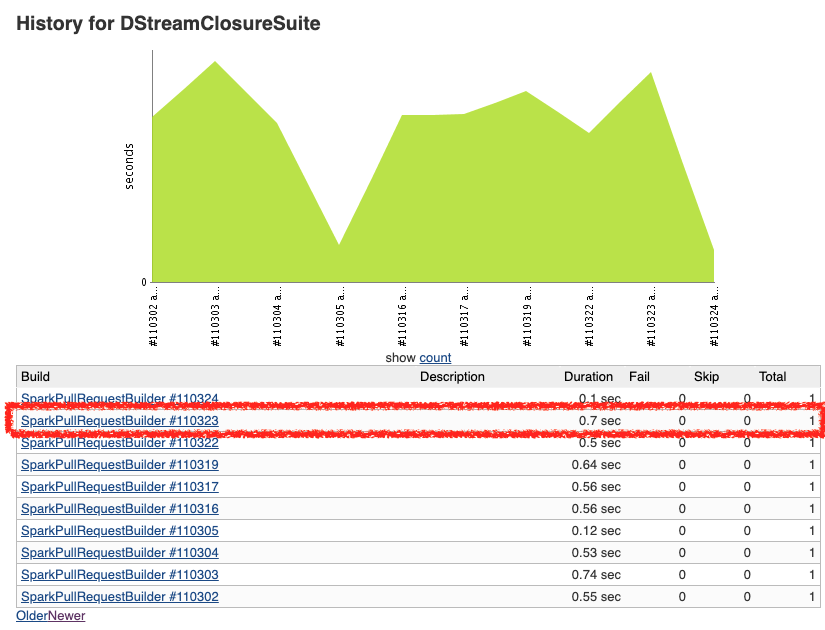Click the 0.5 sec duration cell
The width and height of the screenshot is (825, 630).
tap(600, 443)
